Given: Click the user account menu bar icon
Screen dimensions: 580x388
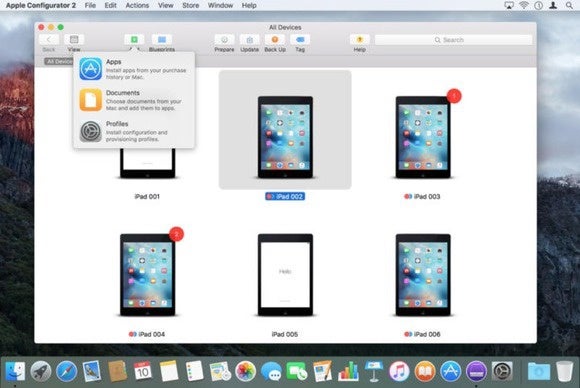Looking at the screenshot, I should [553, 5].
